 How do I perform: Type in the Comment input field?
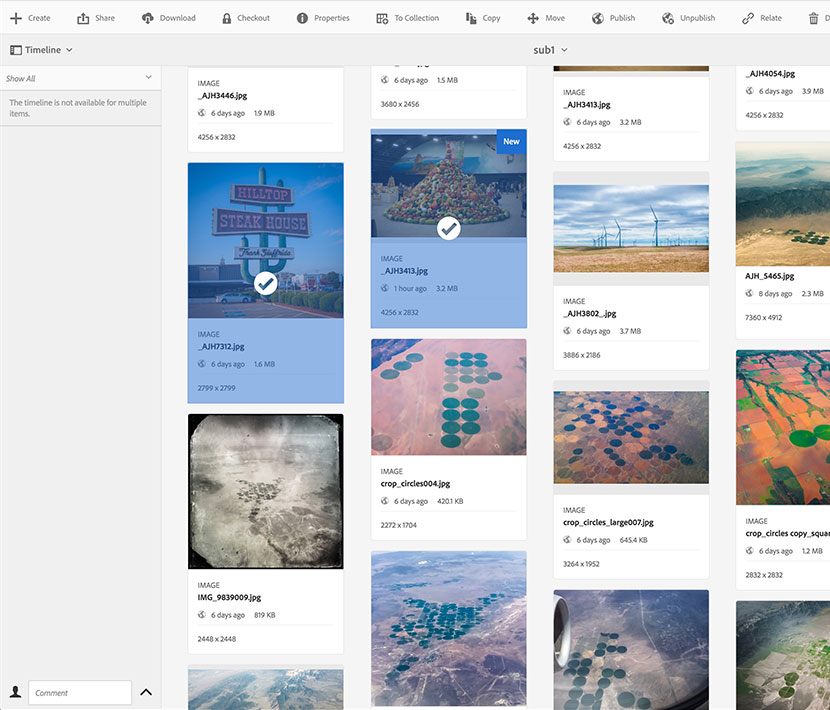[80, 692]
